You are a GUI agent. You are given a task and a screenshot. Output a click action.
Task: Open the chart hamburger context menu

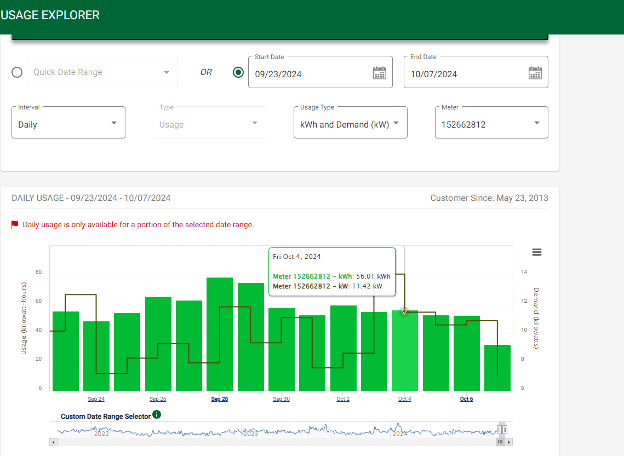click(536, 252)
